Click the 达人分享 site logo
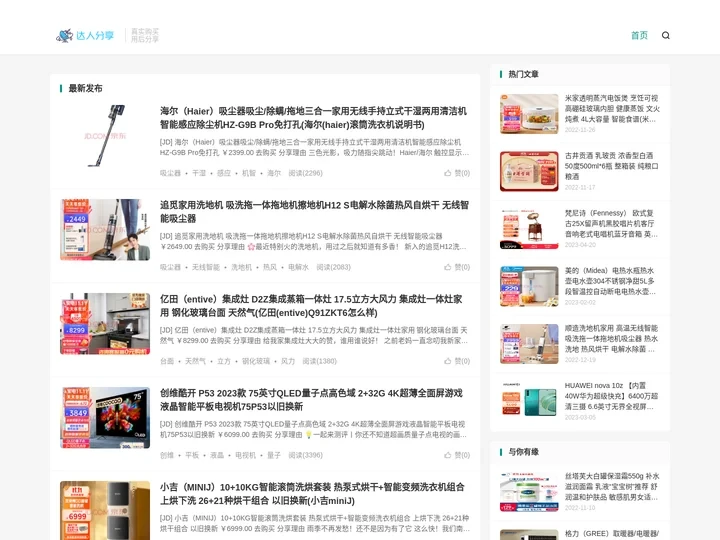 pyautogui.click(x=85, y=35)
